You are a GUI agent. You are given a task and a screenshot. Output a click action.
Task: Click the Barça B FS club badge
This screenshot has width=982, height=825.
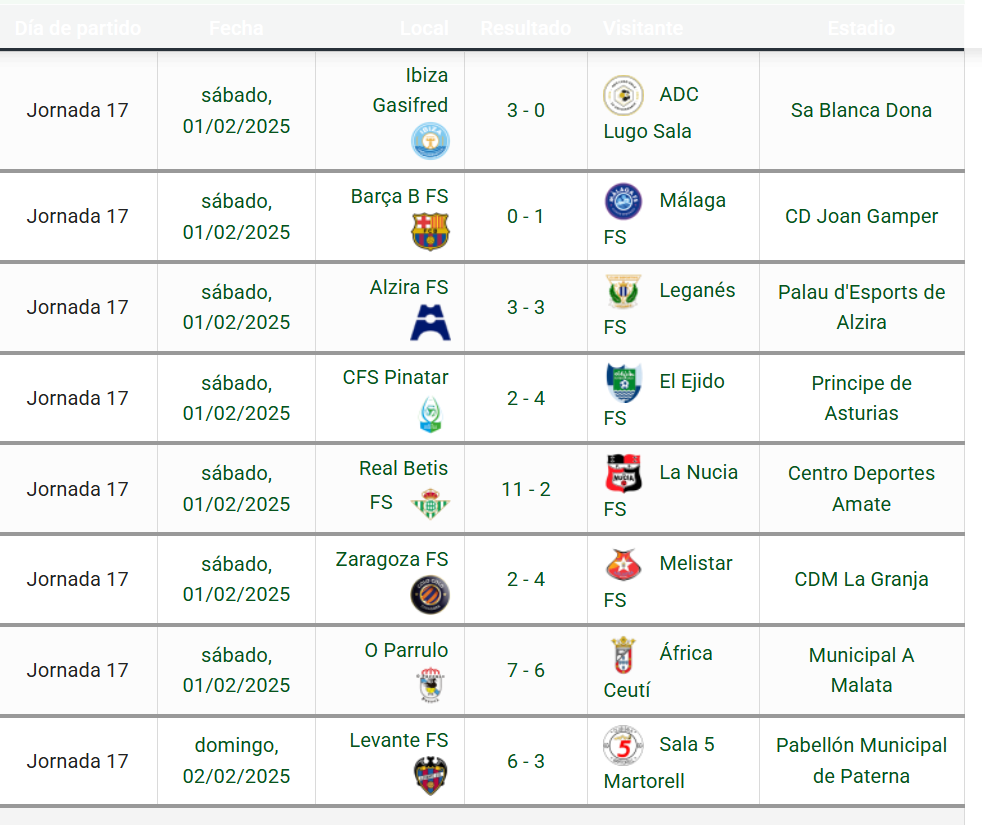click(x=430, y=232)
